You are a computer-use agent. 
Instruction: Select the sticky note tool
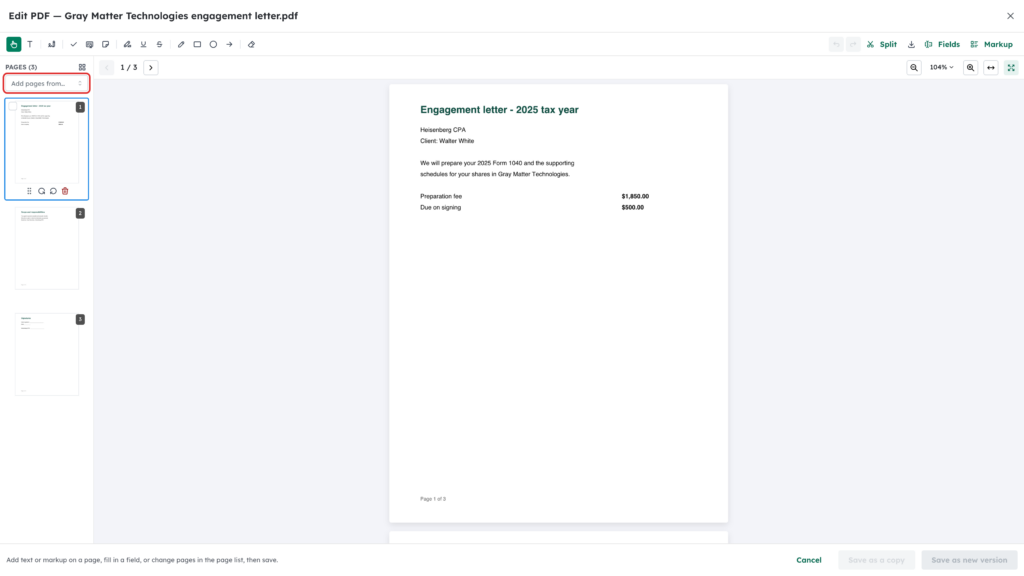tap(106, 44)
